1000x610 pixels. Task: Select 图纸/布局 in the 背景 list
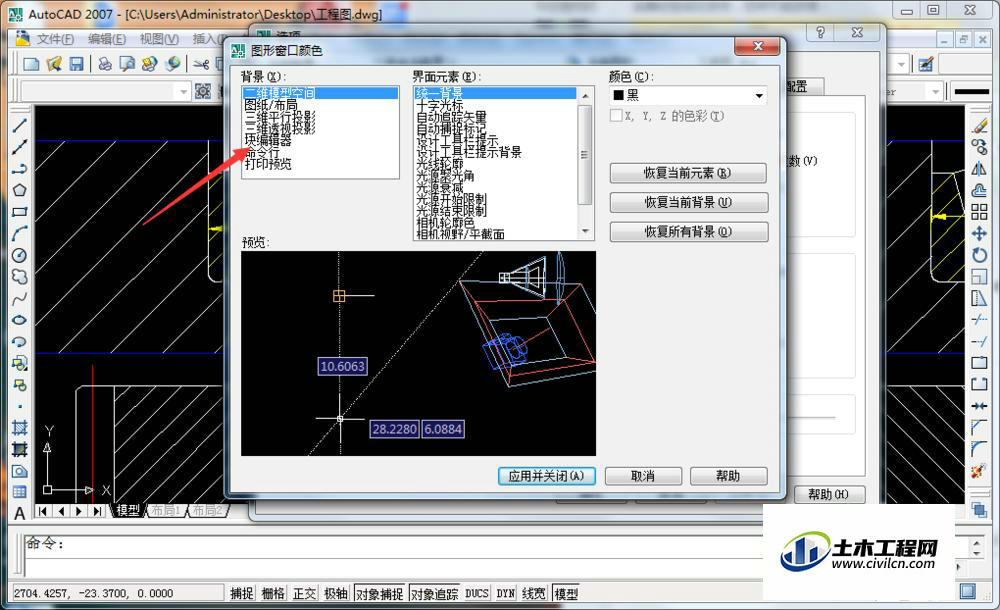click(270, 105)
